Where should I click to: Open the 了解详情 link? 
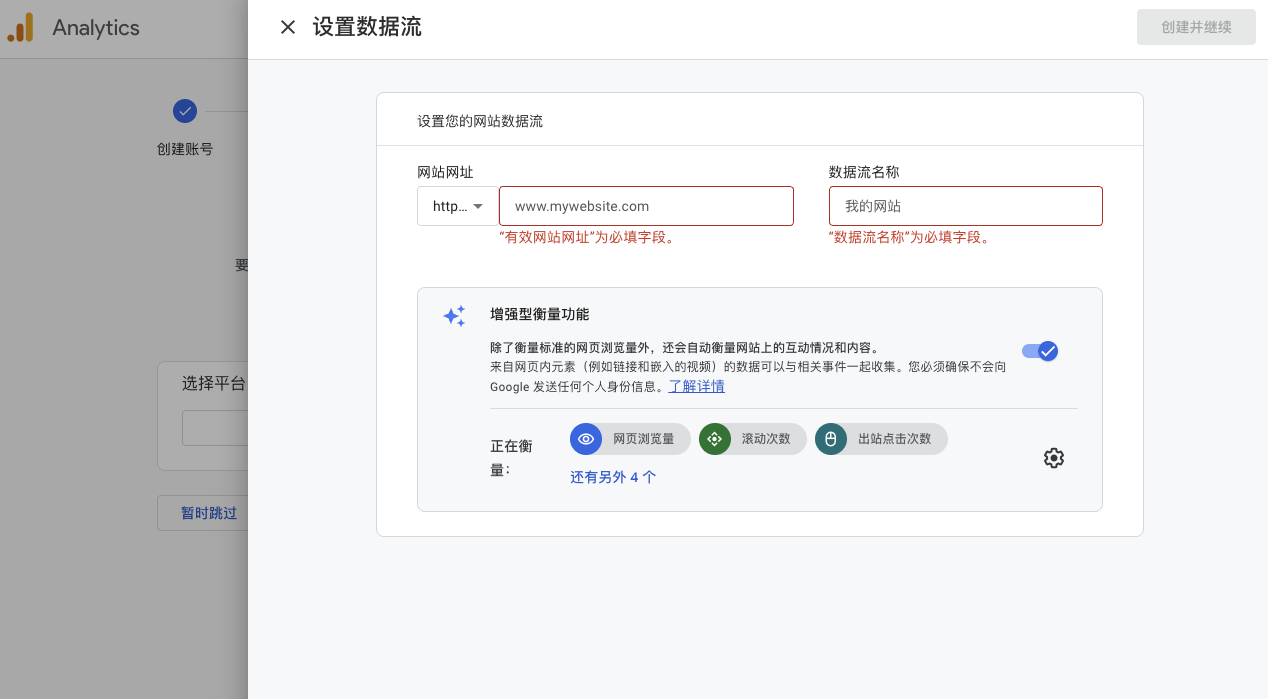coord(696,386)
